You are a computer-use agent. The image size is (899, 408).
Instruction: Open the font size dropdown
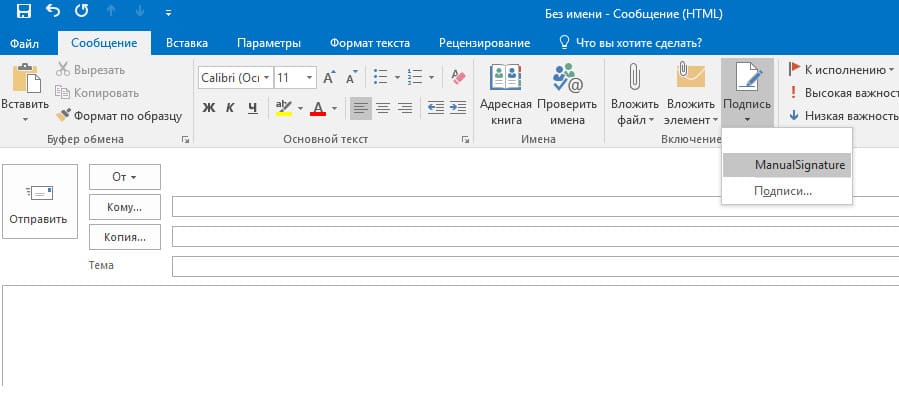pos(310,77)
